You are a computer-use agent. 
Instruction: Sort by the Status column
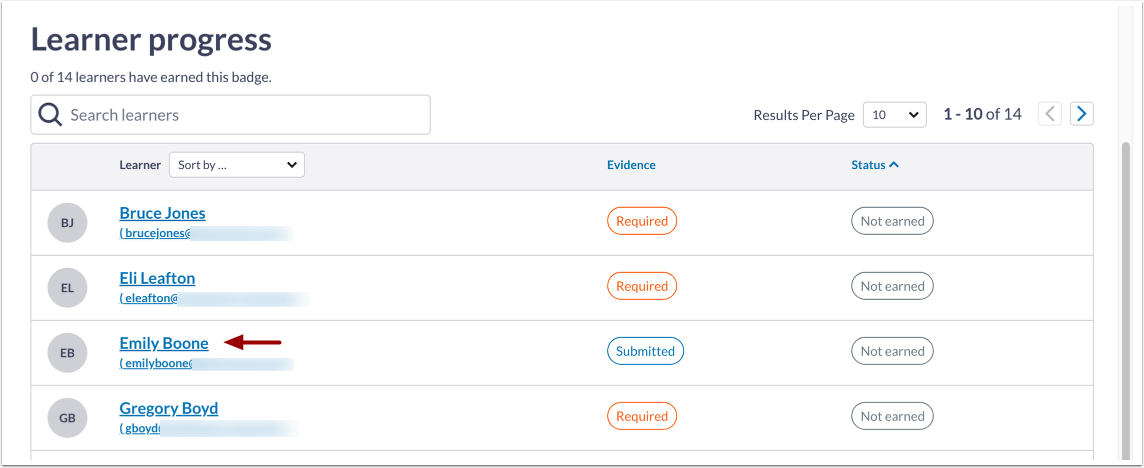[868, 165]
